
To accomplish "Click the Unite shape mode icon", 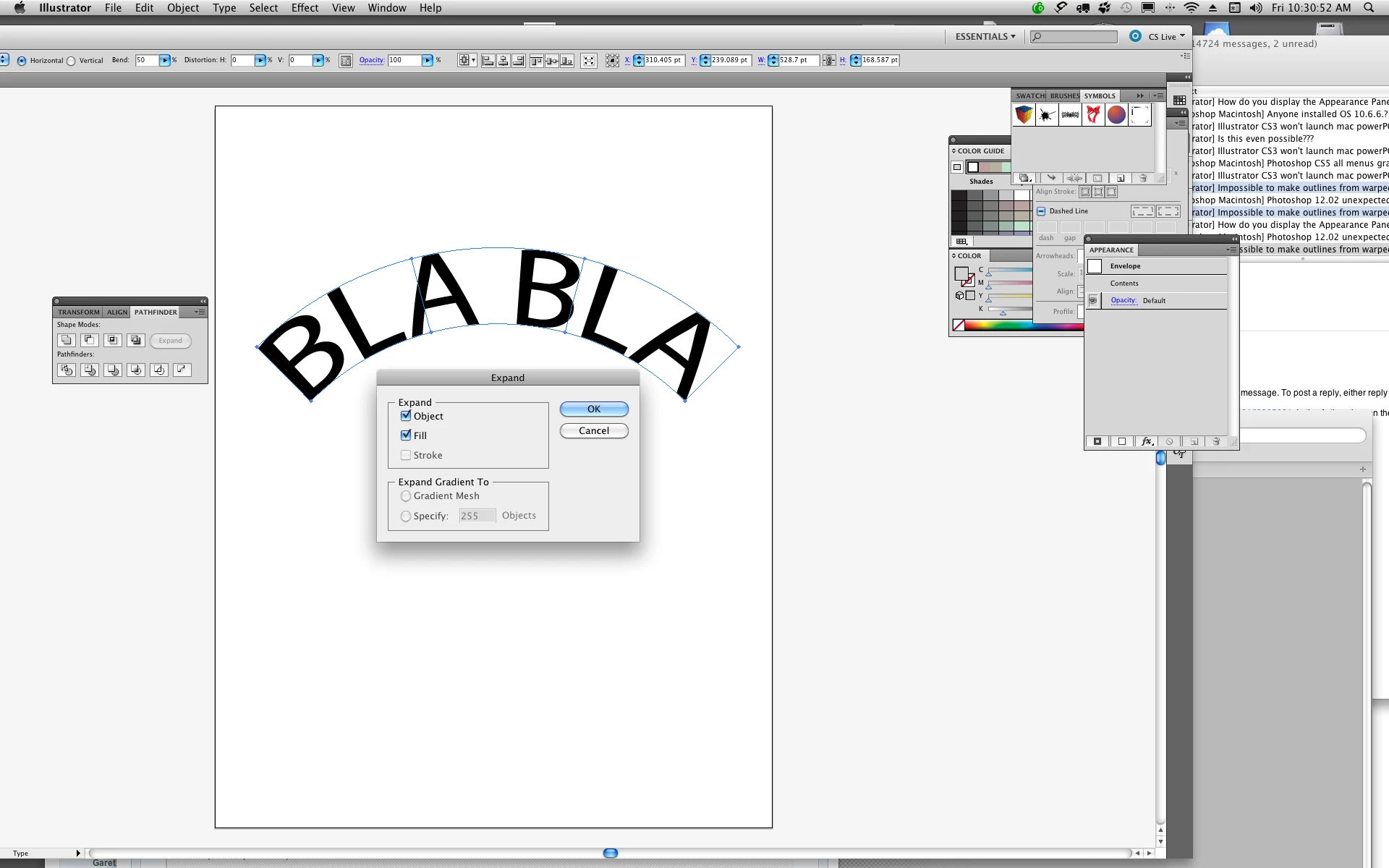I will click(66, 340).
